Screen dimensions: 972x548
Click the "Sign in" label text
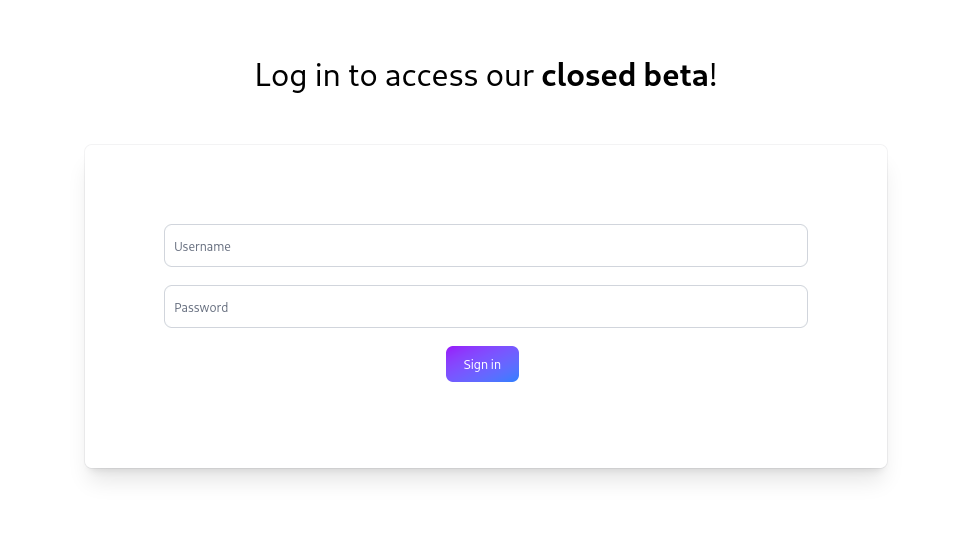[482, 365]
